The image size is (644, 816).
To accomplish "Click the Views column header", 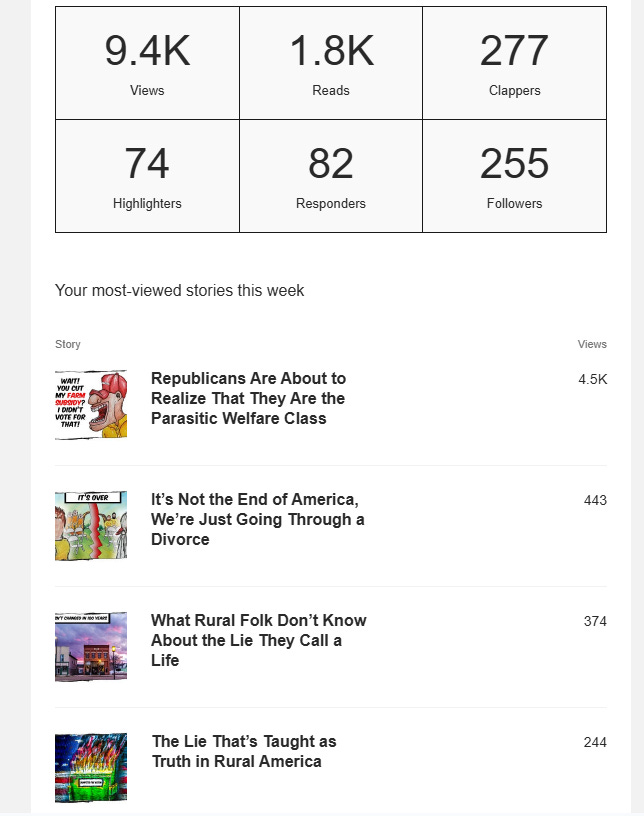I will pyautogui.click(x=592, y=344).
